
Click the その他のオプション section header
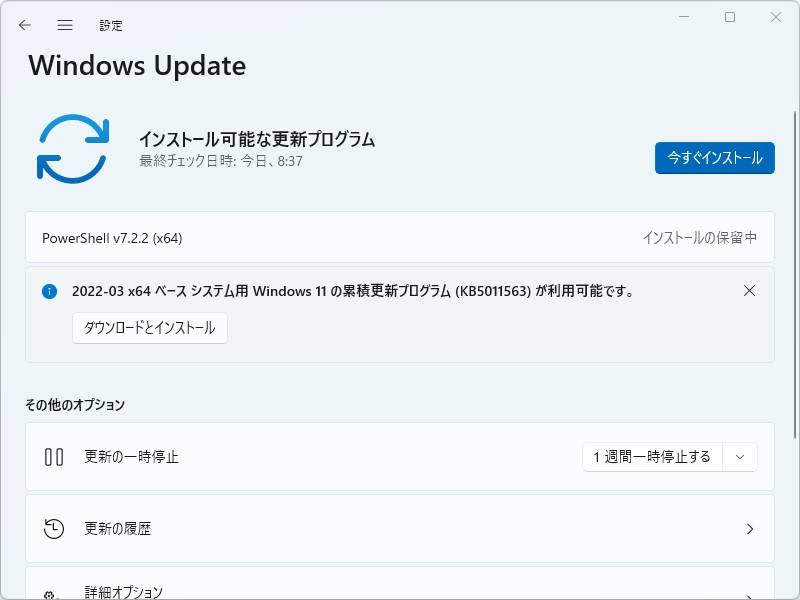click(74, 405)
